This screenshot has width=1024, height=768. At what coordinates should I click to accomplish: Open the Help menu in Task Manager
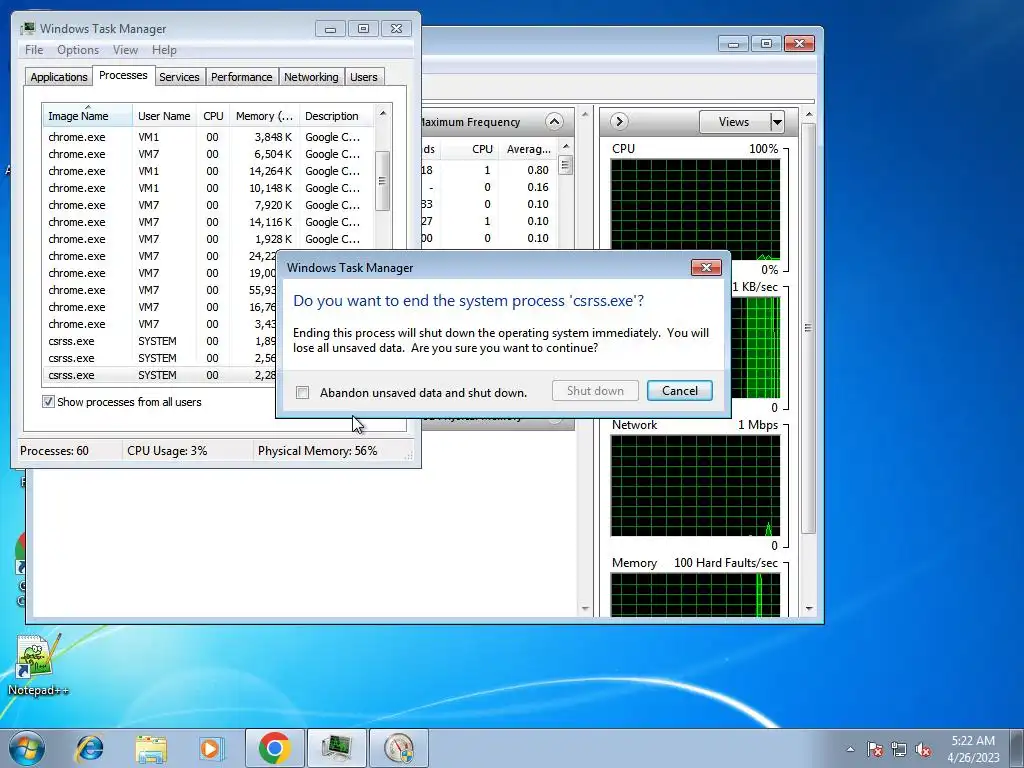(164, 50)
